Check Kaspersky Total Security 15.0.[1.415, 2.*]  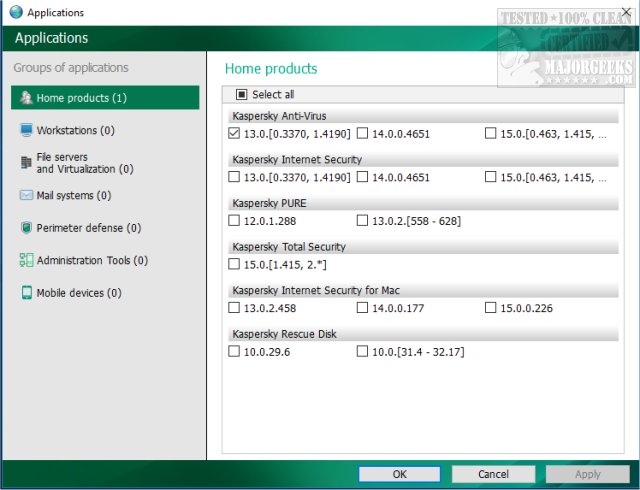(x=234, y=264)
